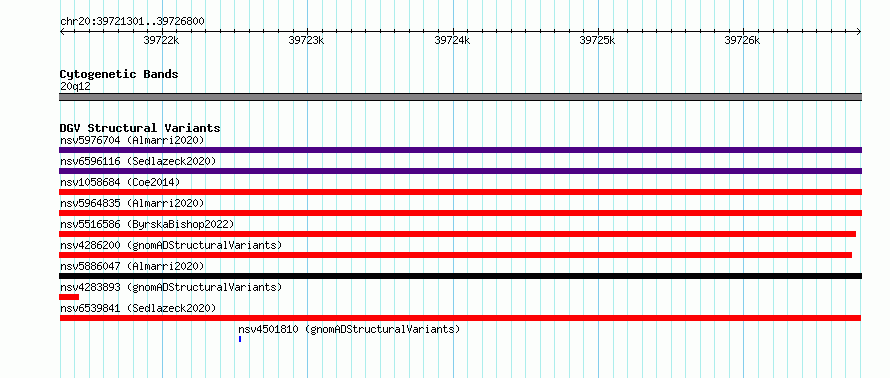890x378 pixels.
Task: Click the 39726k ruler tick label
Action: pyautogui.click(x=742, y=40)
